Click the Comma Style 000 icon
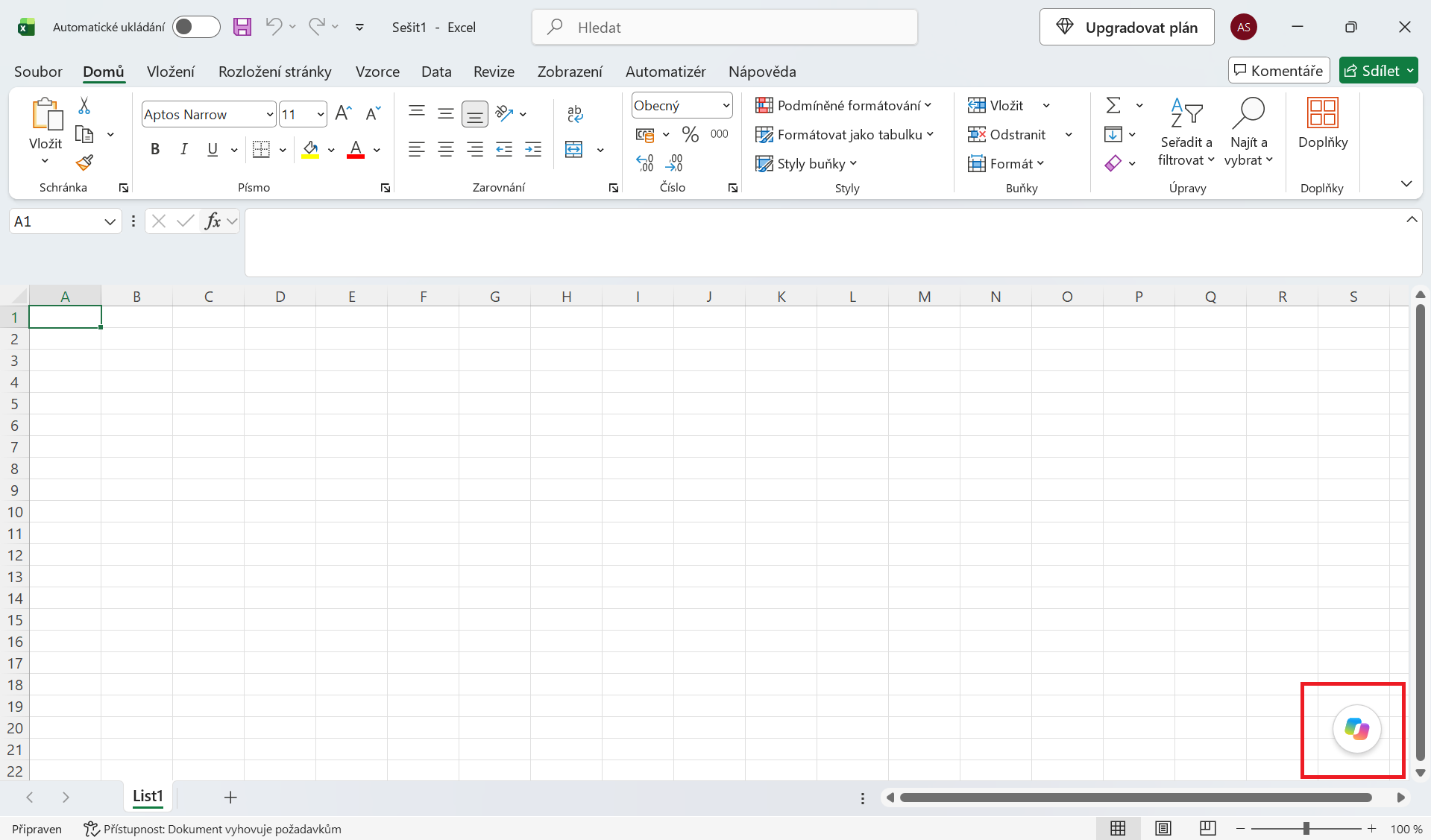Image resolution: width=1431 pixels, height=840 pixels. [719, 134]
